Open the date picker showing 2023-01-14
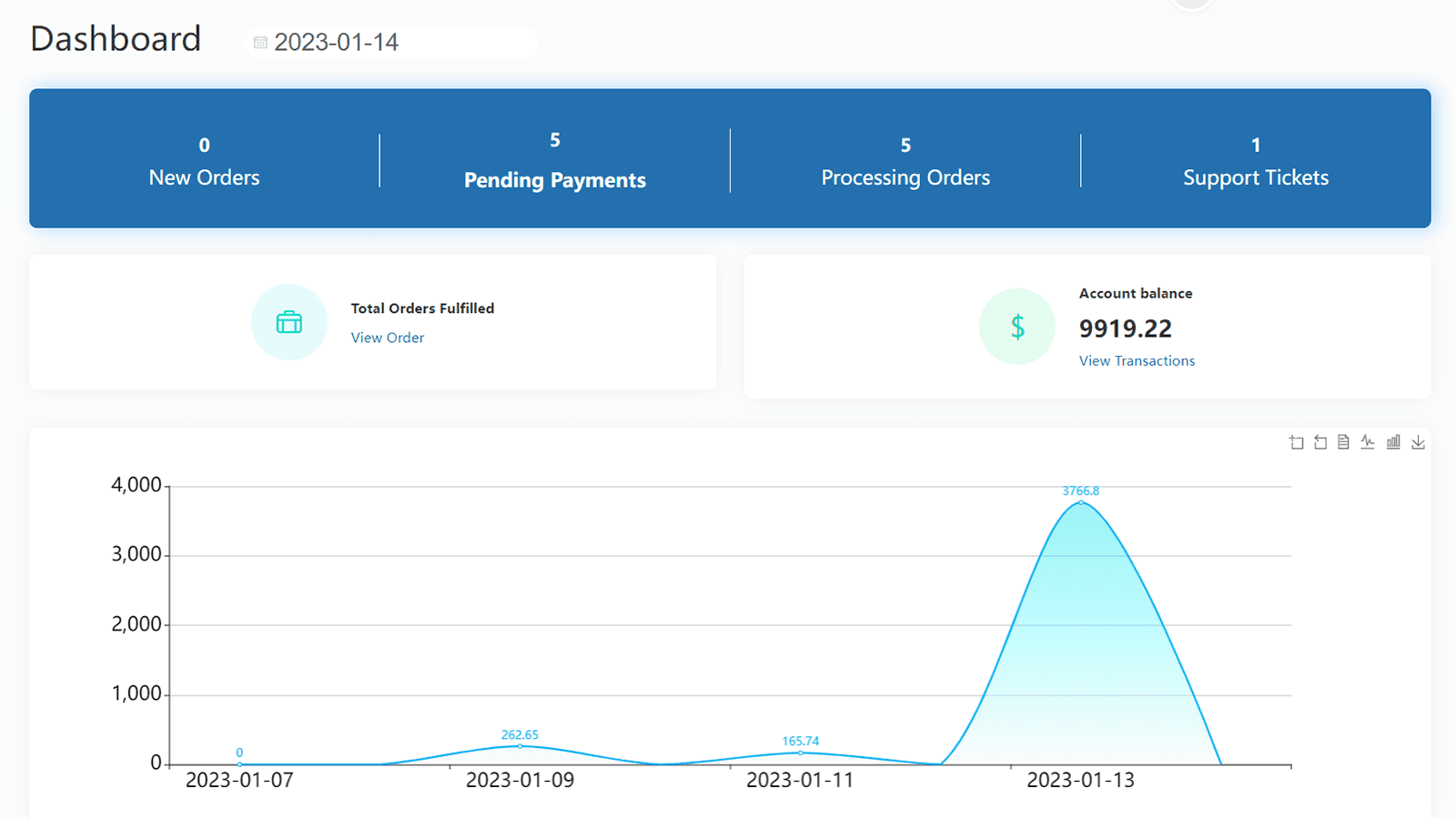 point(337,43)
